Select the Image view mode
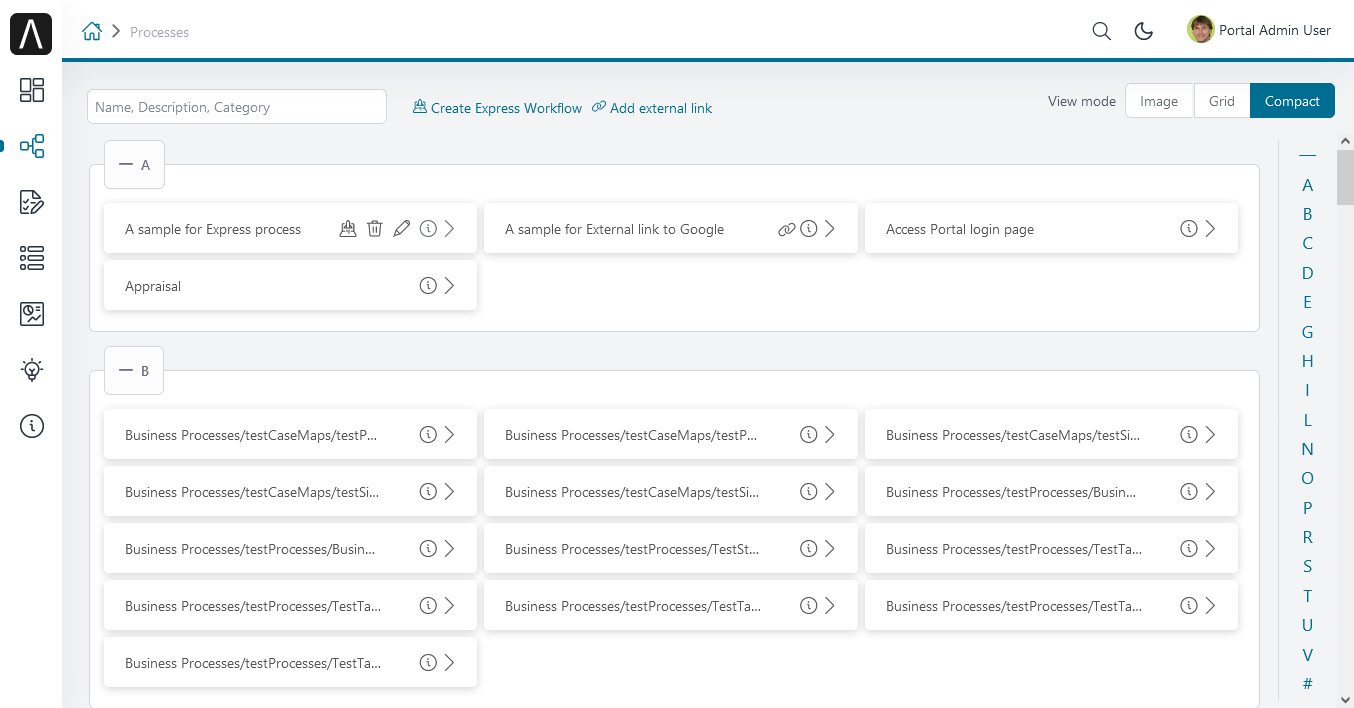This screenshot has height=708, width=1354. coord(1159,100)
